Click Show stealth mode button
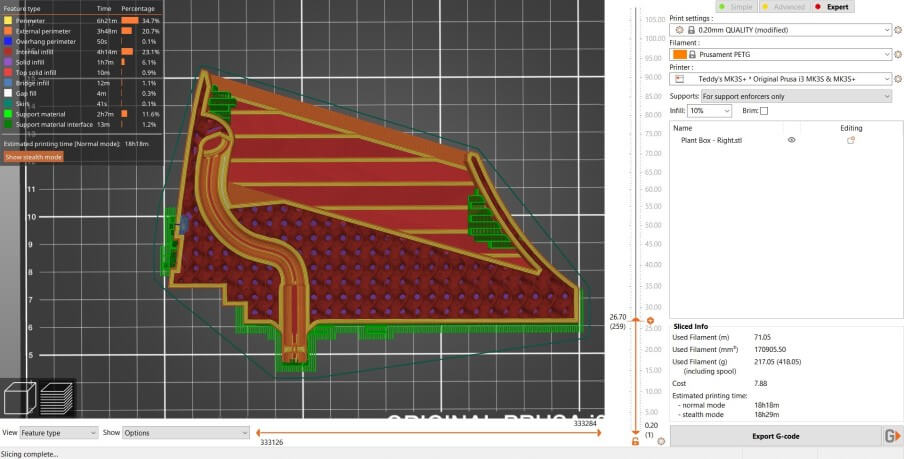 [34, 157]
